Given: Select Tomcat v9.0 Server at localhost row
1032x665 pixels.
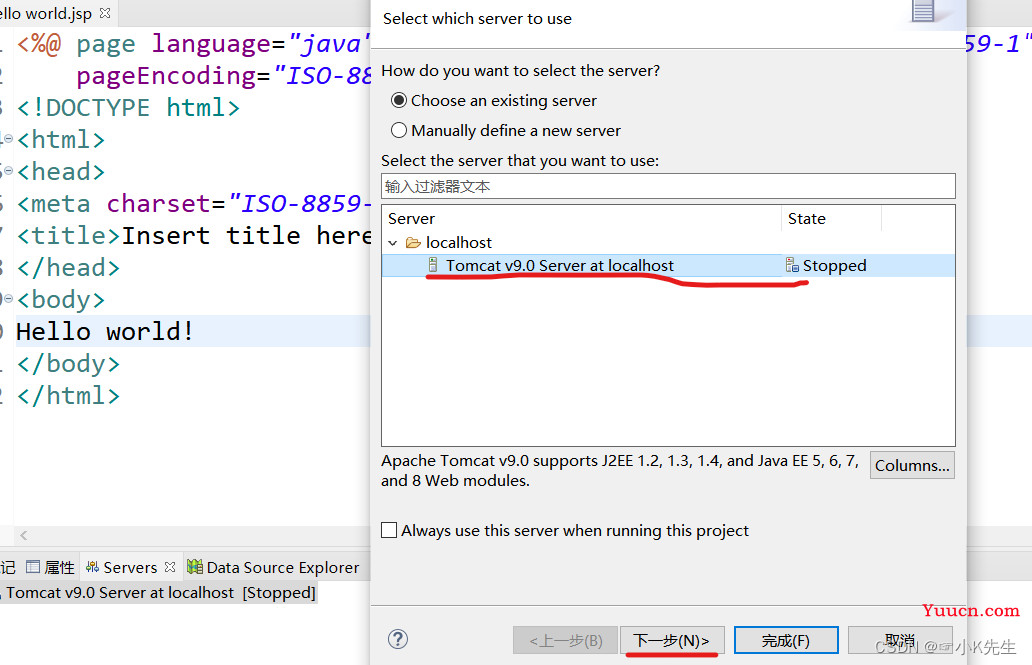Looking at the screenshot, I should [668, 265].
